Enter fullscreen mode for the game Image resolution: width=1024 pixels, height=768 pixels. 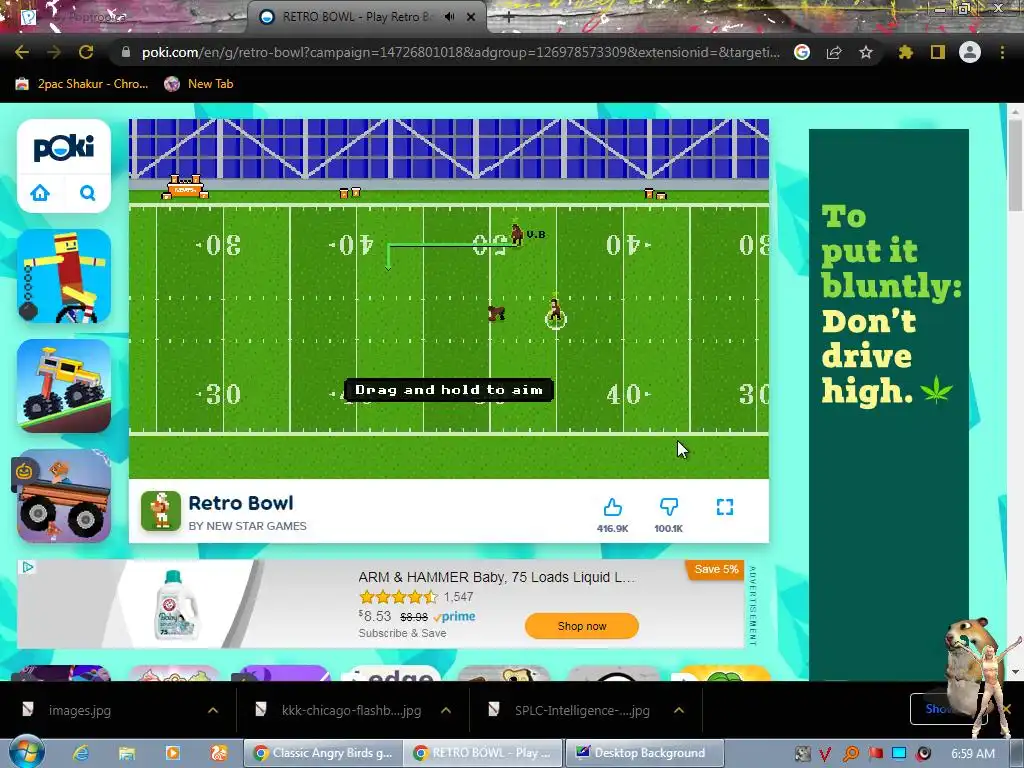[725, 507]
